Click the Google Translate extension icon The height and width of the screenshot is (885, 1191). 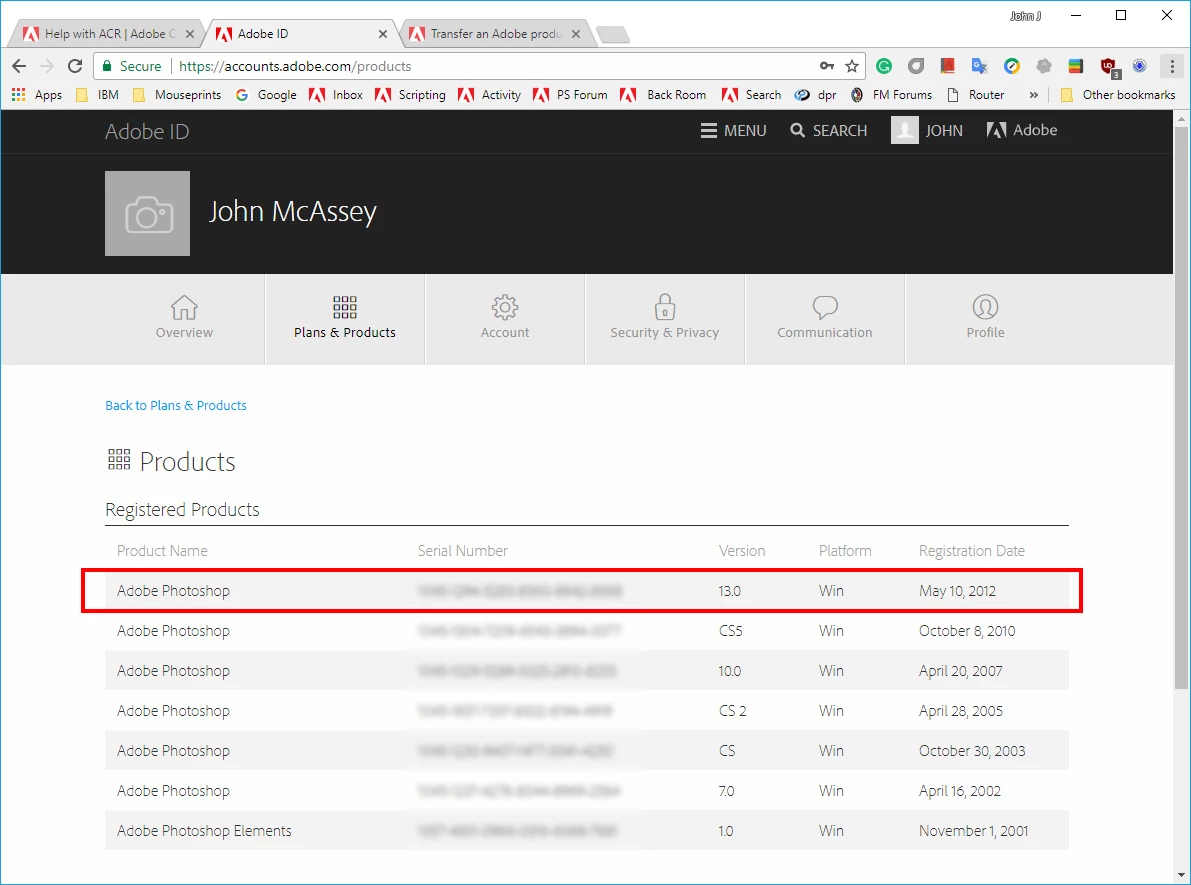(x=979, y=66)
